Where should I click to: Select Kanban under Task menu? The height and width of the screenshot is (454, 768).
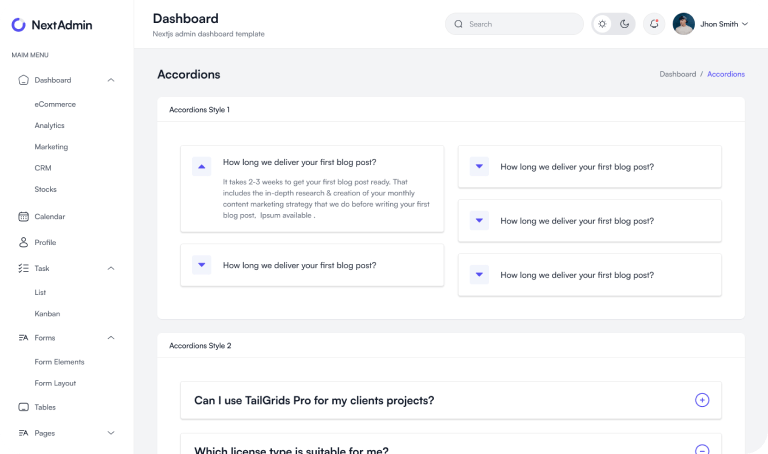(47, 313)
